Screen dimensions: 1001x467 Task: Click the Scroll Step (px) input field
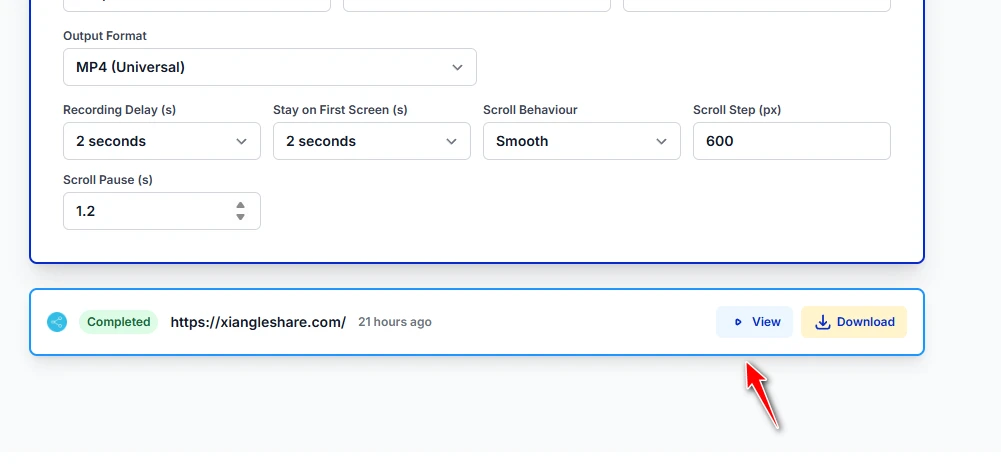tap(791, 141)
